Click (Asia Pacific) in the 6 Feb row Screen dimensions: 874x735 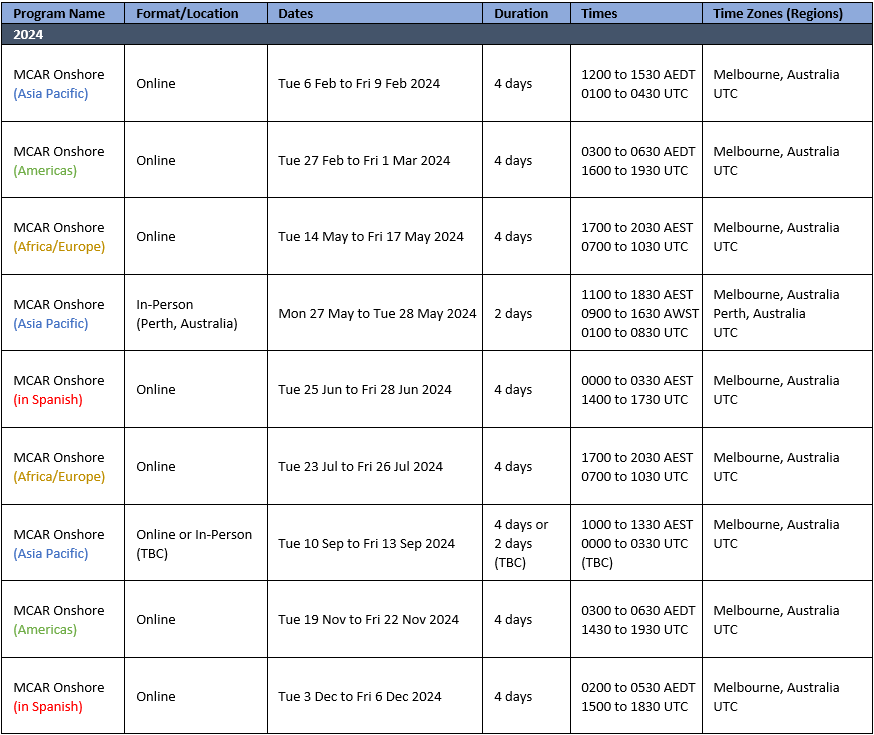point(51,94)
